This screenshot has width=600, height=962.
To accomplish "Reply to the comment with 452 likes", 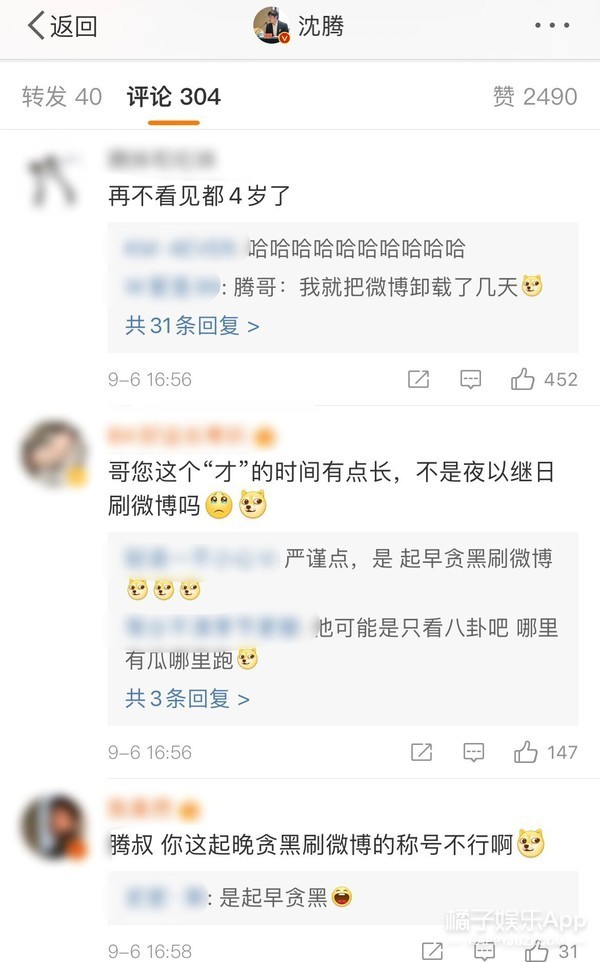I will 471,380.
